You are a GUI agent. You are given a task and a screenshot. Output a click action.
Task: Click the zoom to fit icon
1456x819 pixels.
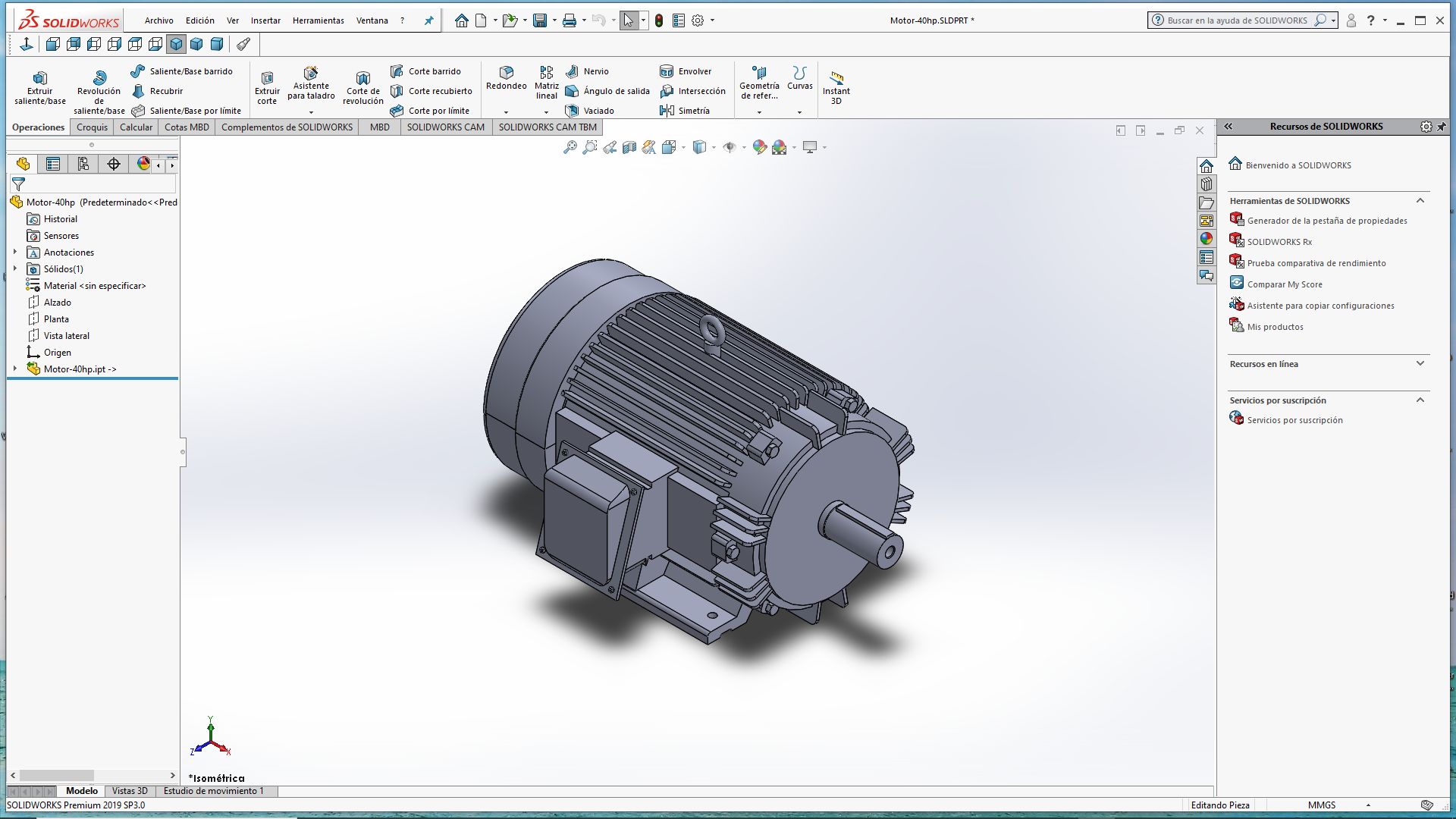(570, 147)
